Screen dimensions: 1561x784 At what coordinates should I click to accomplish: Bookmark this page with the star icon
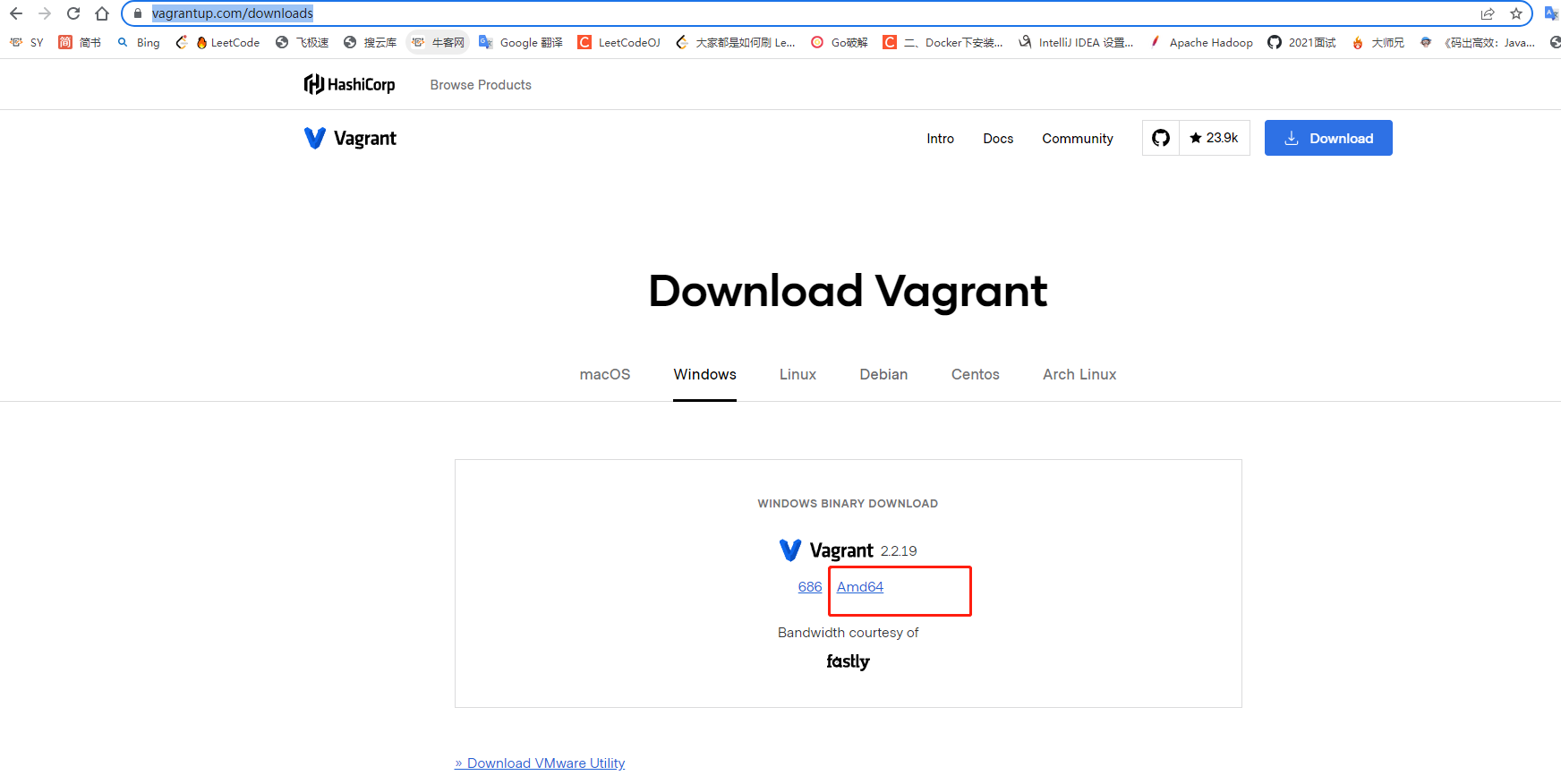pos(1516,13)
